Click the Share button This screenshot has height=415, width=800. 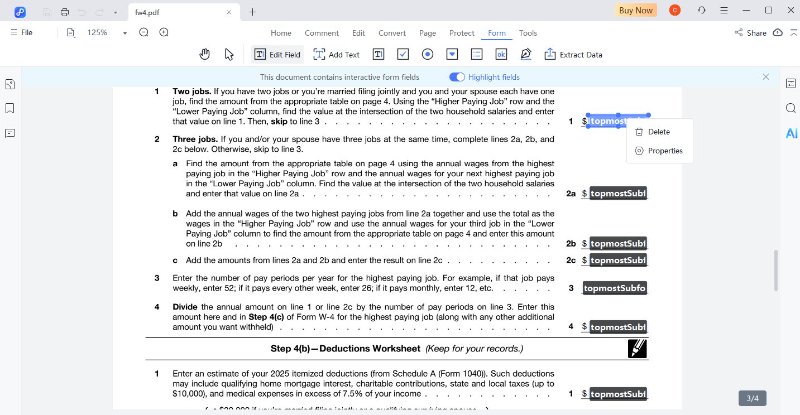pos(751,33)
